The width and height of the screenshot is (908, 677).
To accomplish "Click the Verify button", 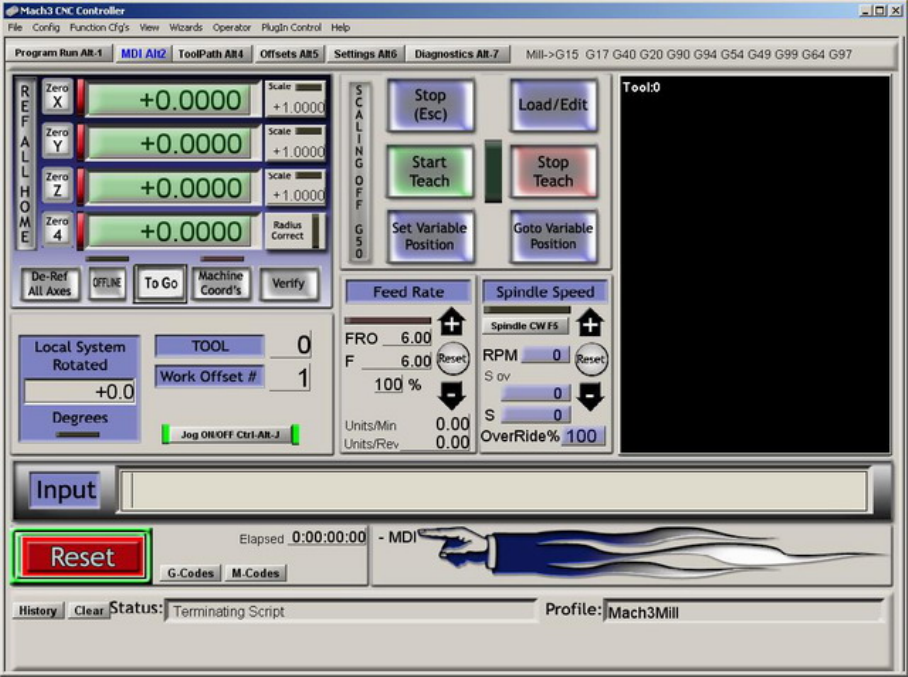I will click(288, 283).
